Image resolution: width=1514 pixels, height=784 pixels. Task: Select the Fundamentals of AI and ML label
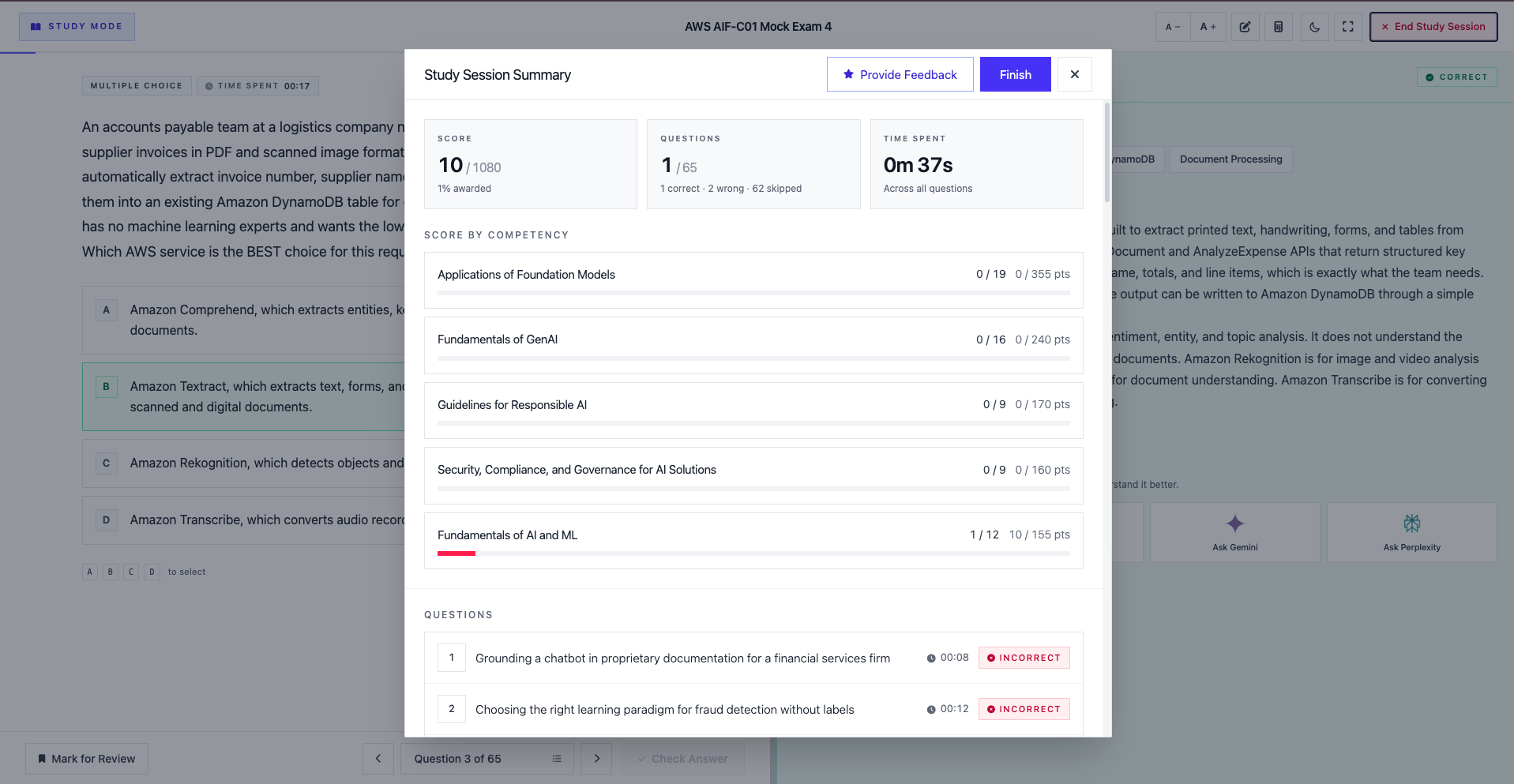507,535
